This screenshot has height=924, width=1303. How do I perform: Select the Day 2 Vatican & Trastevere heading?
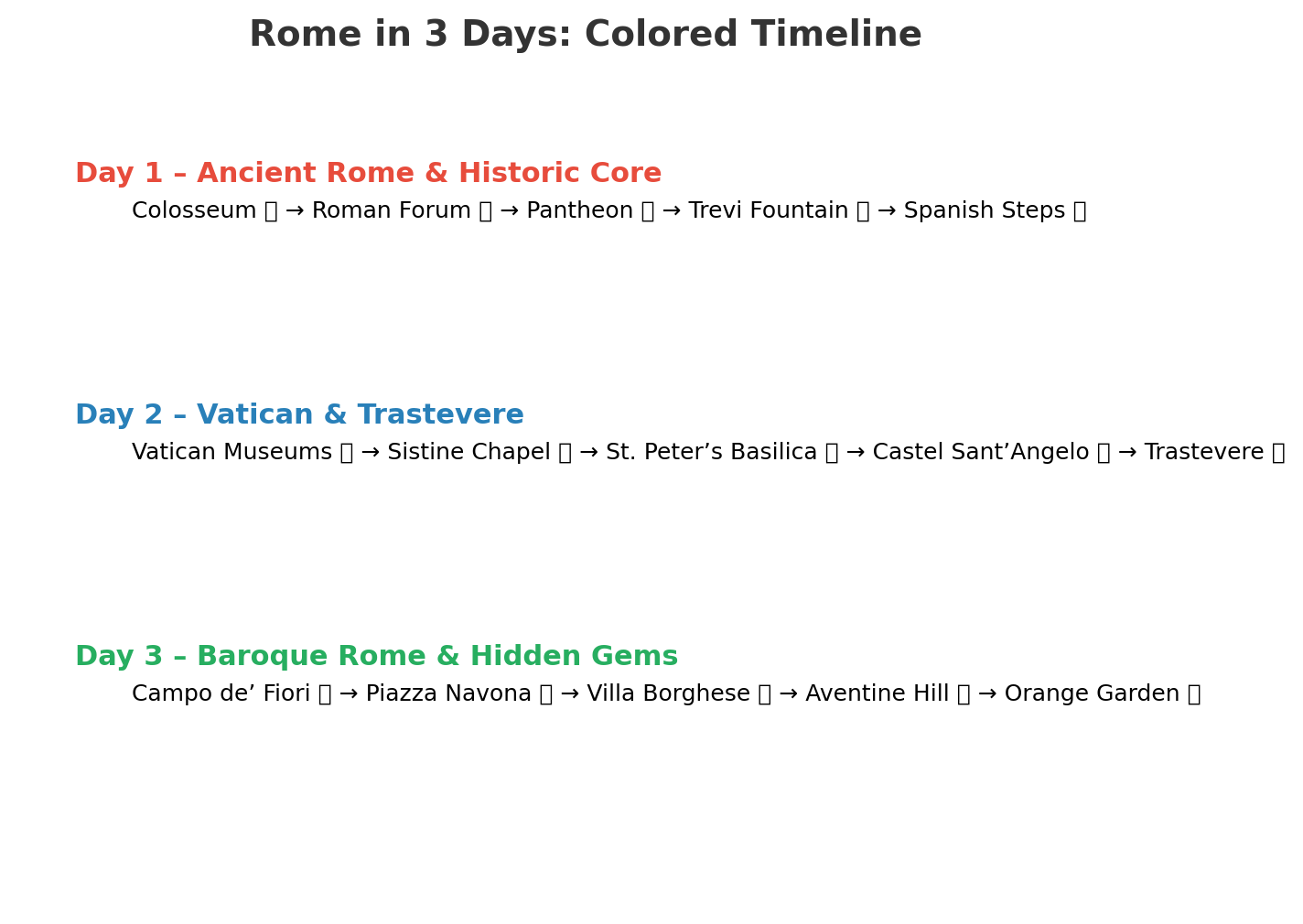(x=299, y=415)
